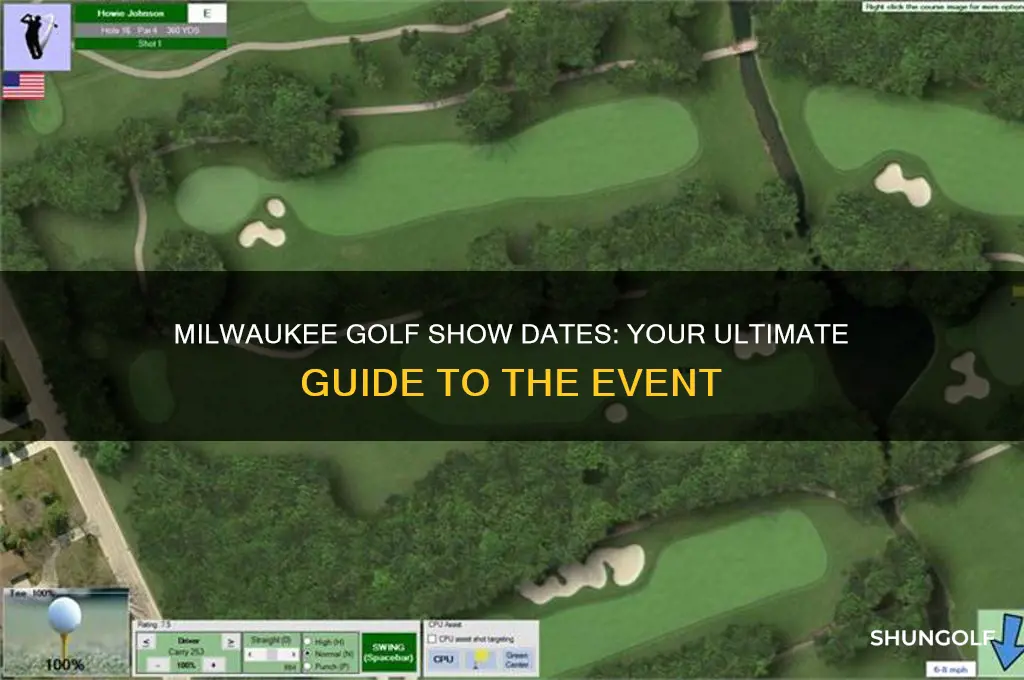Increase swing power with plus button
This screenshot has height=680, width=1024.
tap(214, 665)
